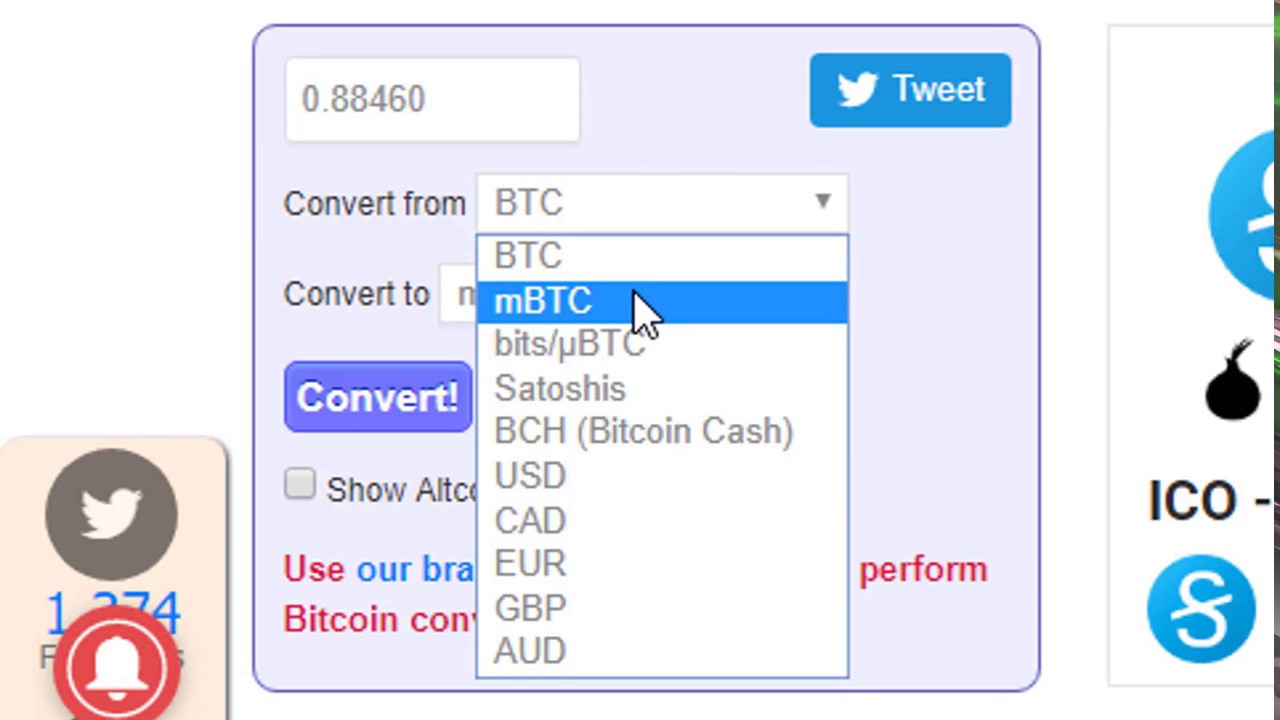Click the black Tor onion icon
1280x720 pixels.
point(1233,382)
